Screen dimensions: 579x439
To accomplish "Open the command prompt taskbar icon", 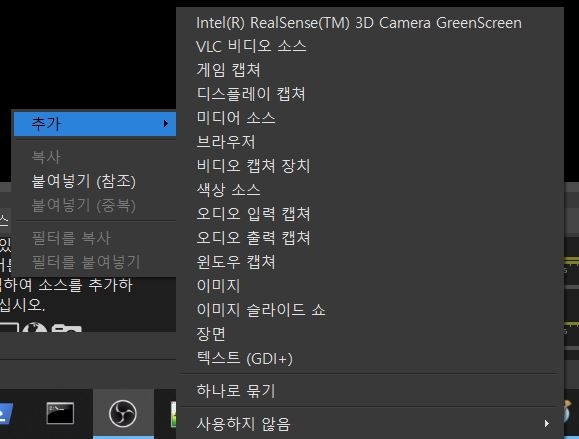I will [x=60, y=413].
